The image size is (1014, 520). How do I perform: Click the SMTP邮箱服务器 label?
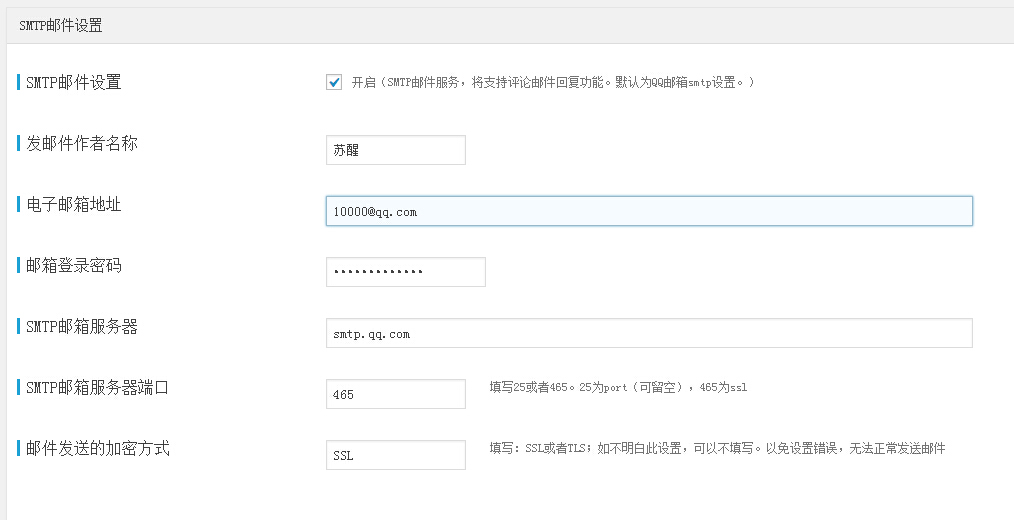pos(81,327)
